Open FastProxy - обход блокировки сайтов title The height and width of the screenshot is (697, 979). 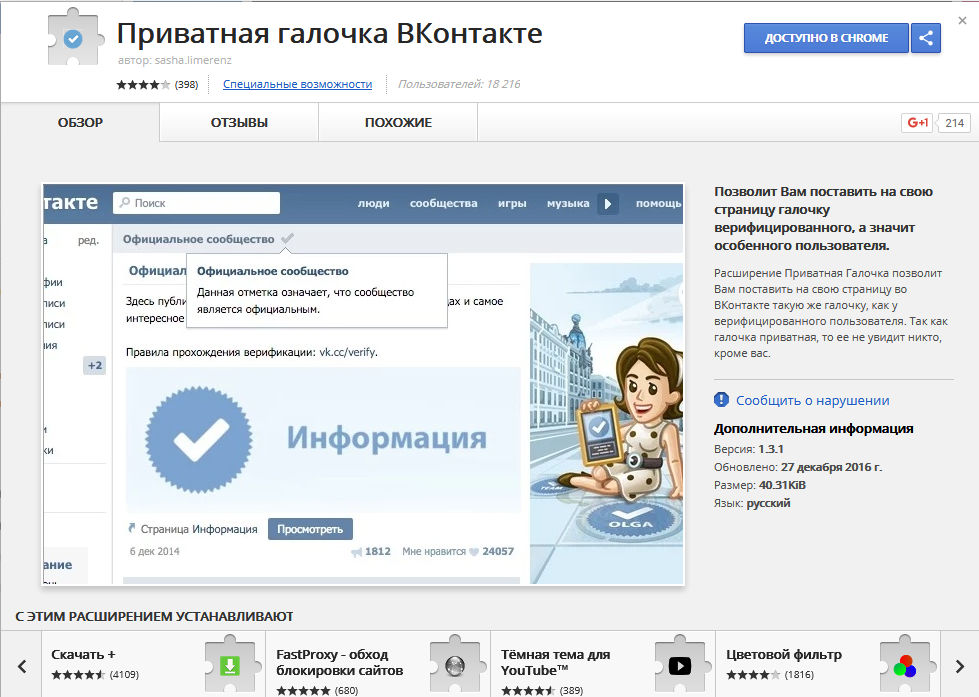[x=340, y=662]
